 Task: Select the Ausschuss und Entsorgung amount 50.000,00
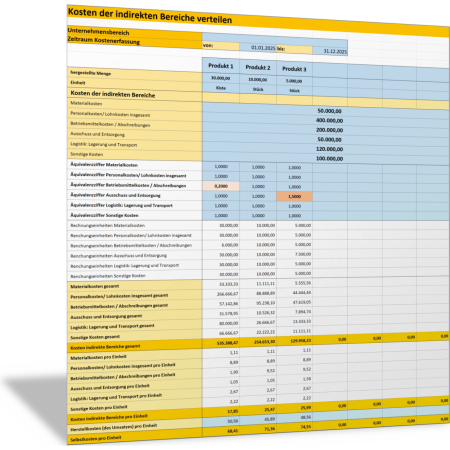coord(329,139)
